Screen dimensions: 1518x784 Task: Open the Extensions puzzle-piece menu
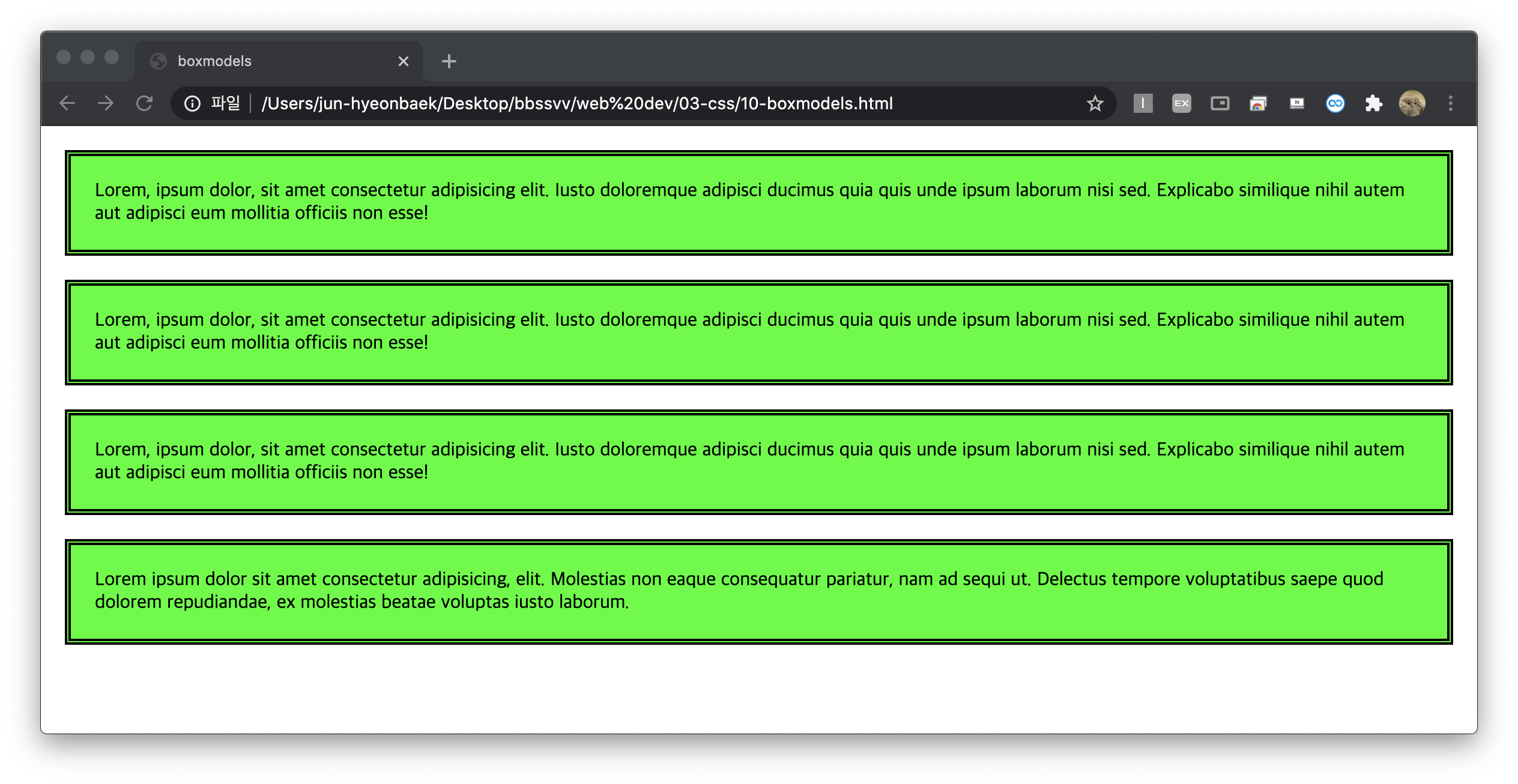1373,103
